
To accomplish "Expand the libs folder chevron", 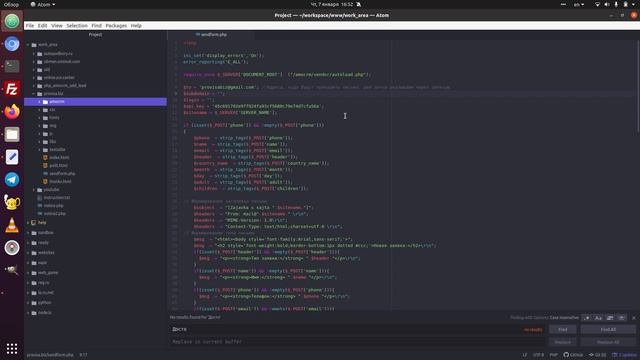I will coord(40,142).
